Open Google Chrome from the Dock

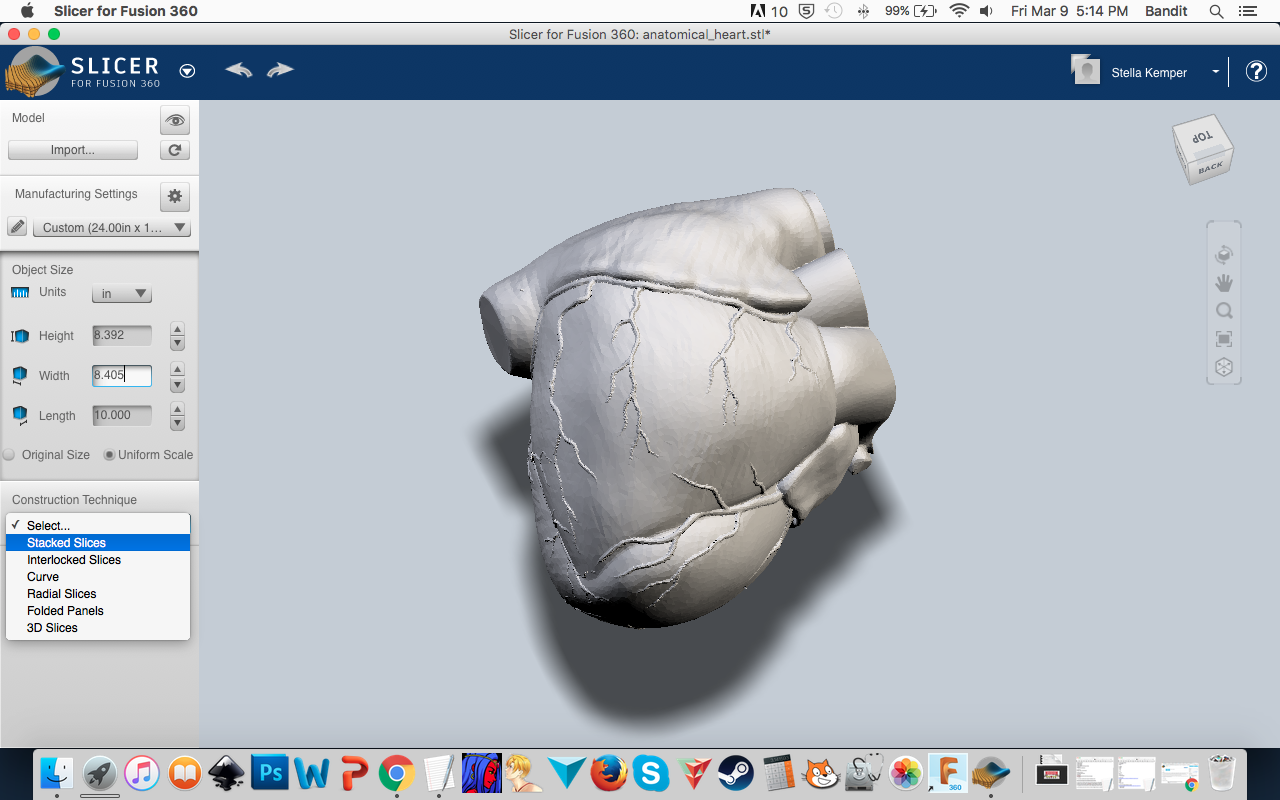(397, 773)
